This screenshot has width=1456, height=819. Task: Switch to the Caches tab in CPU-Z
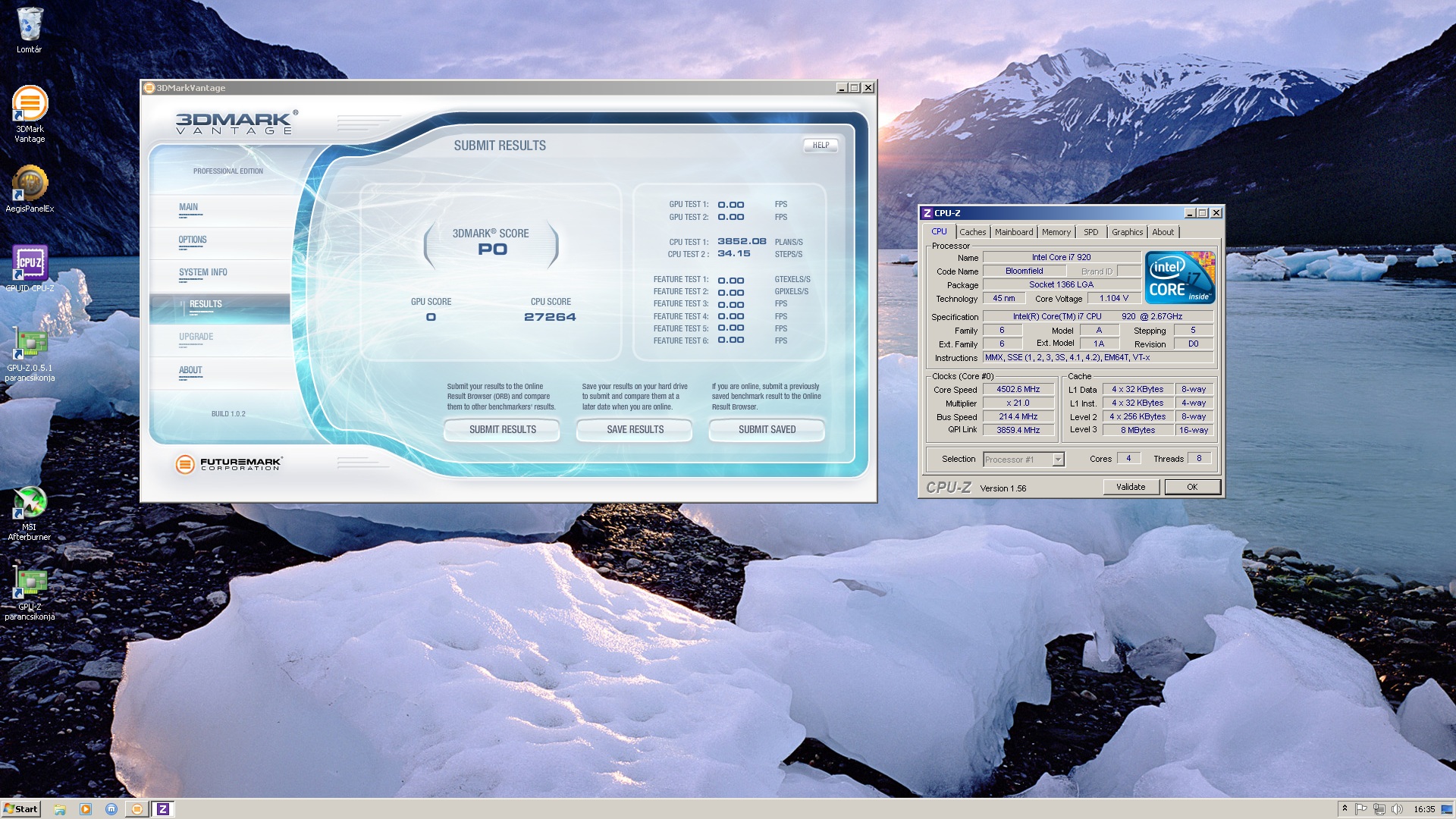coord(972,232)
